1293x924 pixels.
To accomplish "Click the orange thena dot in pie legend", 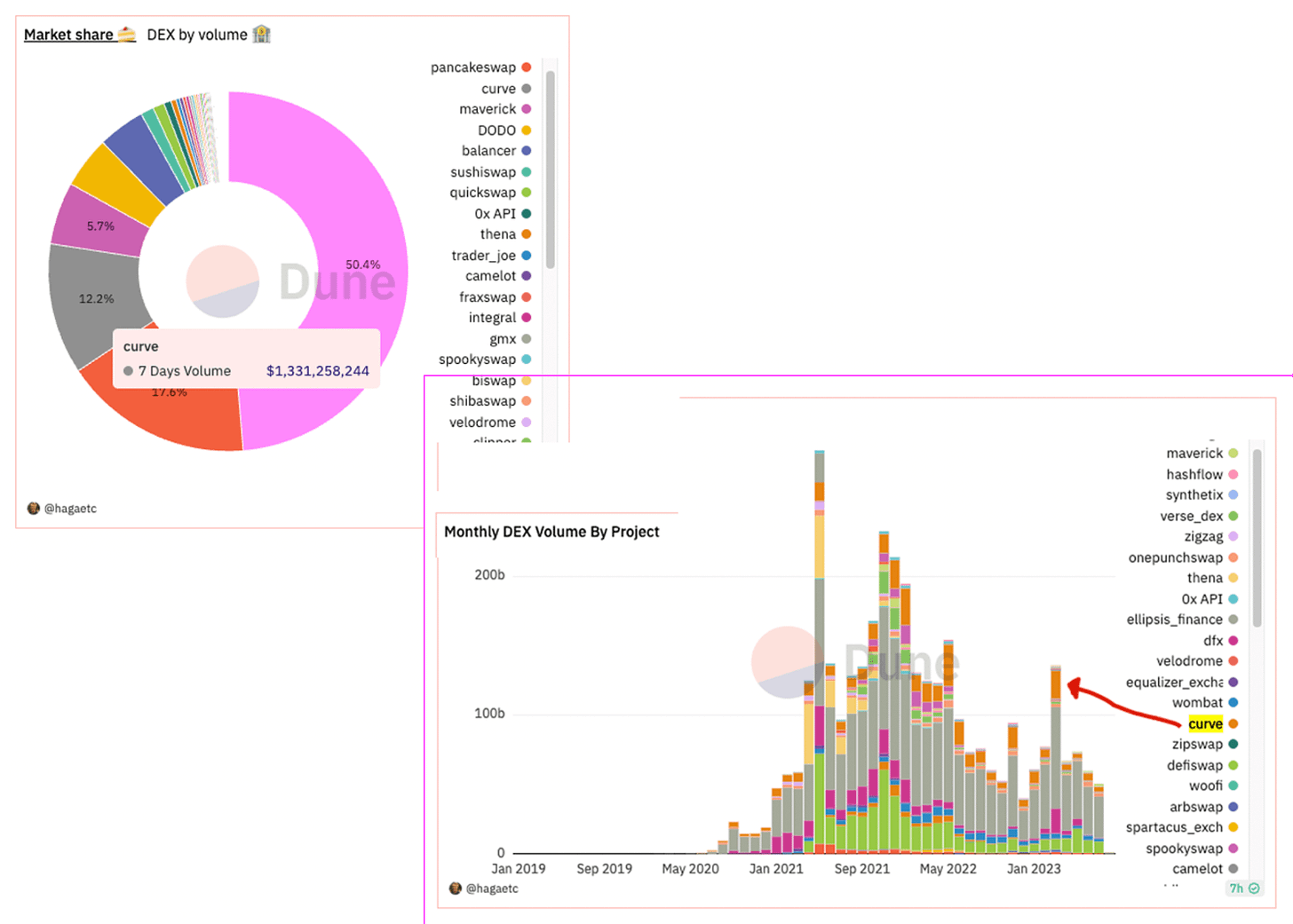I will point(527,234).
